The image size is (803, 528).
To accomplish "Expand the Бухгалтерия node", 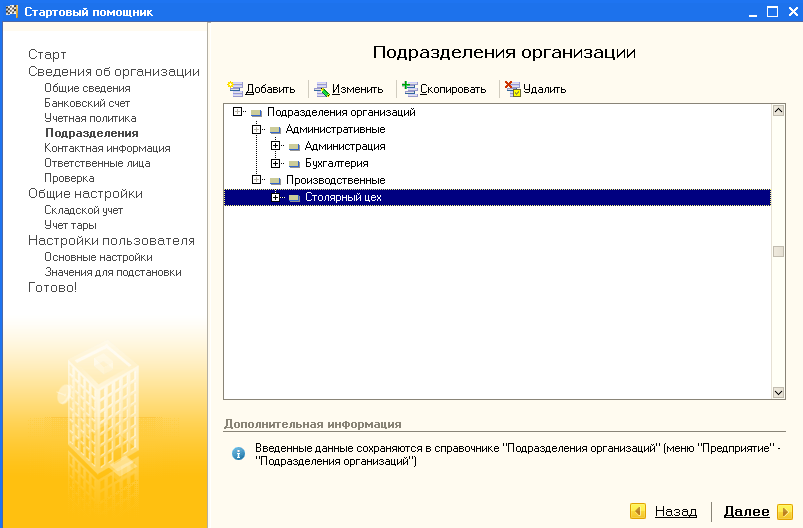I will pos(276,163).
